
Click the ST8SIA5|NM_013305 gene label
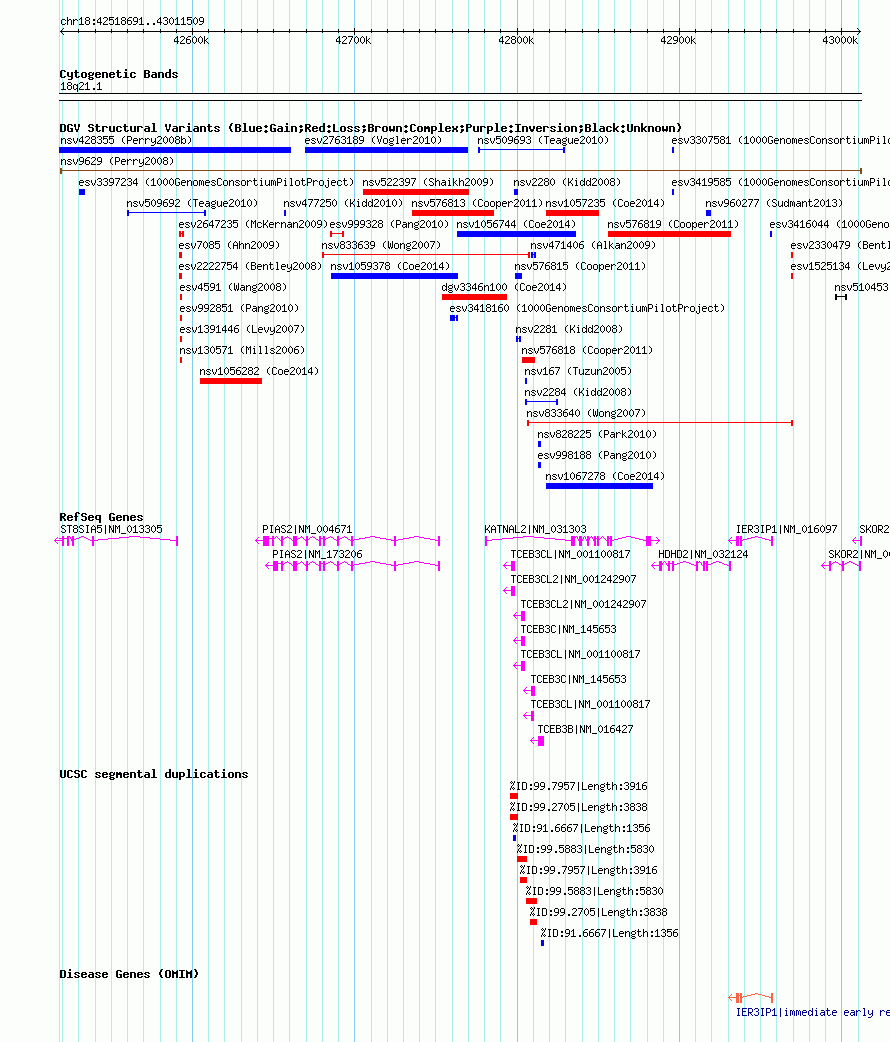coord(111,530)
